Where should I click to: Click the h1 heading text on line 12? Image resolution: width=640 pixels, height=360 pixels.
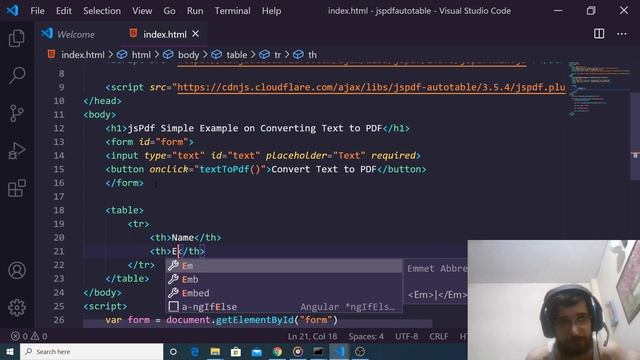(x=255, y=128)
